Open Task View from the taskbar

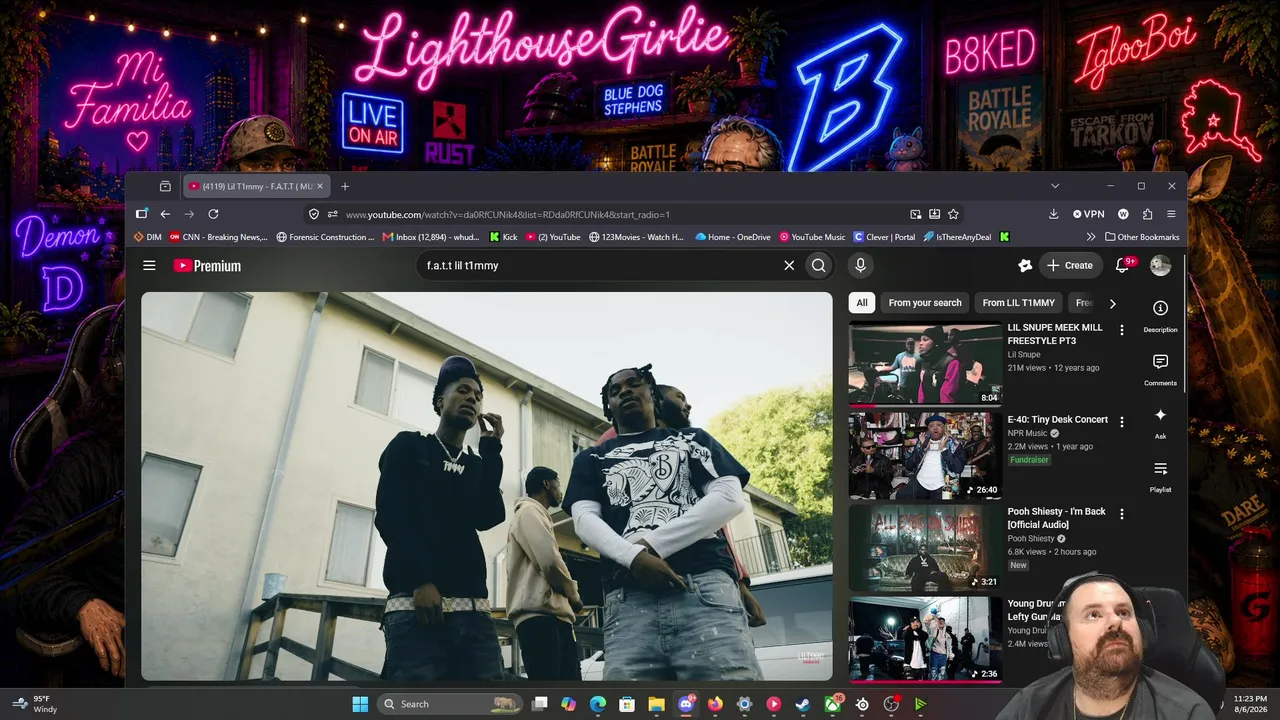(540, 704)
